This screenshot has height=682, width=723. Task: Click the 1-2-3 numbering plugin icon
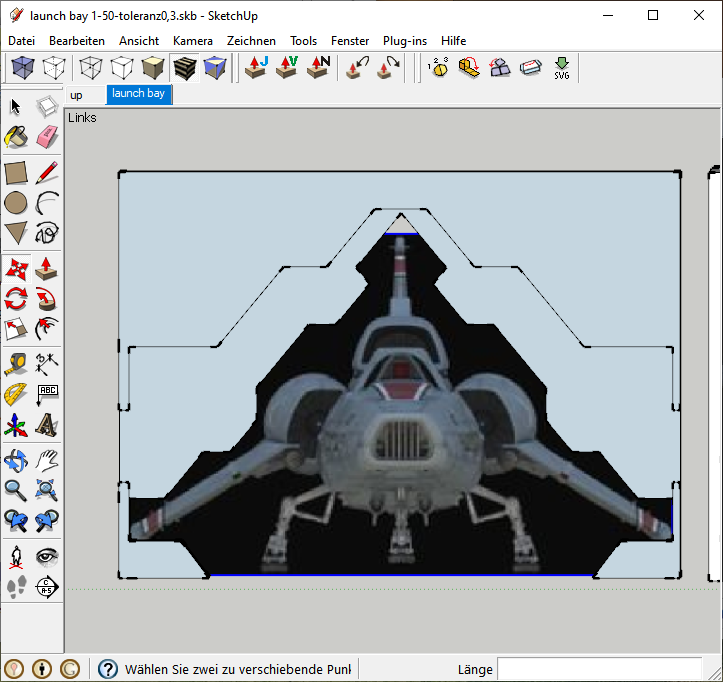point(438,68)
